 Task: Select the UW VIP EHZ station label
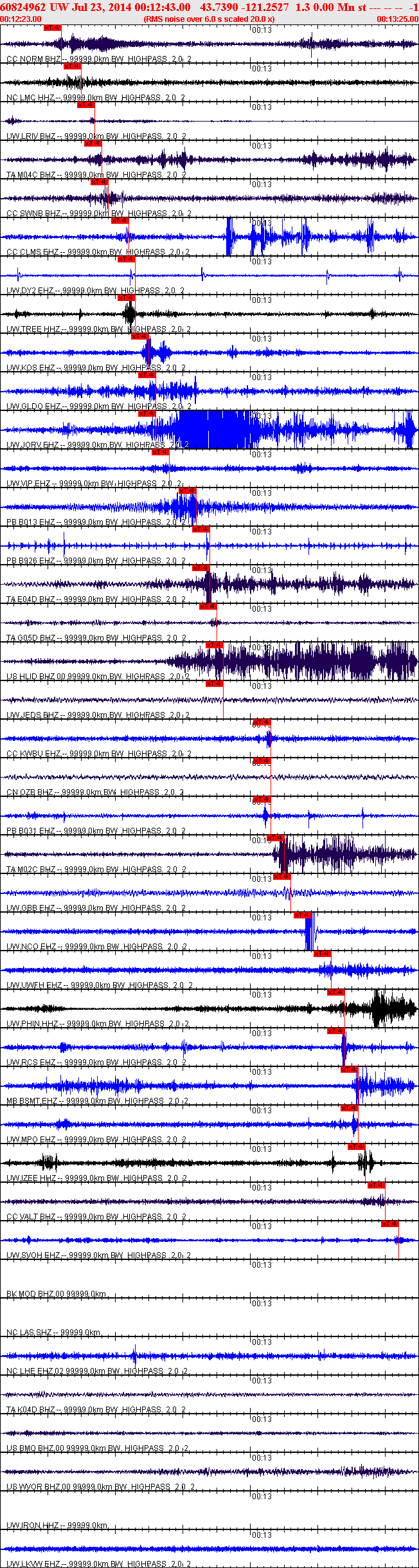point(94,484)
